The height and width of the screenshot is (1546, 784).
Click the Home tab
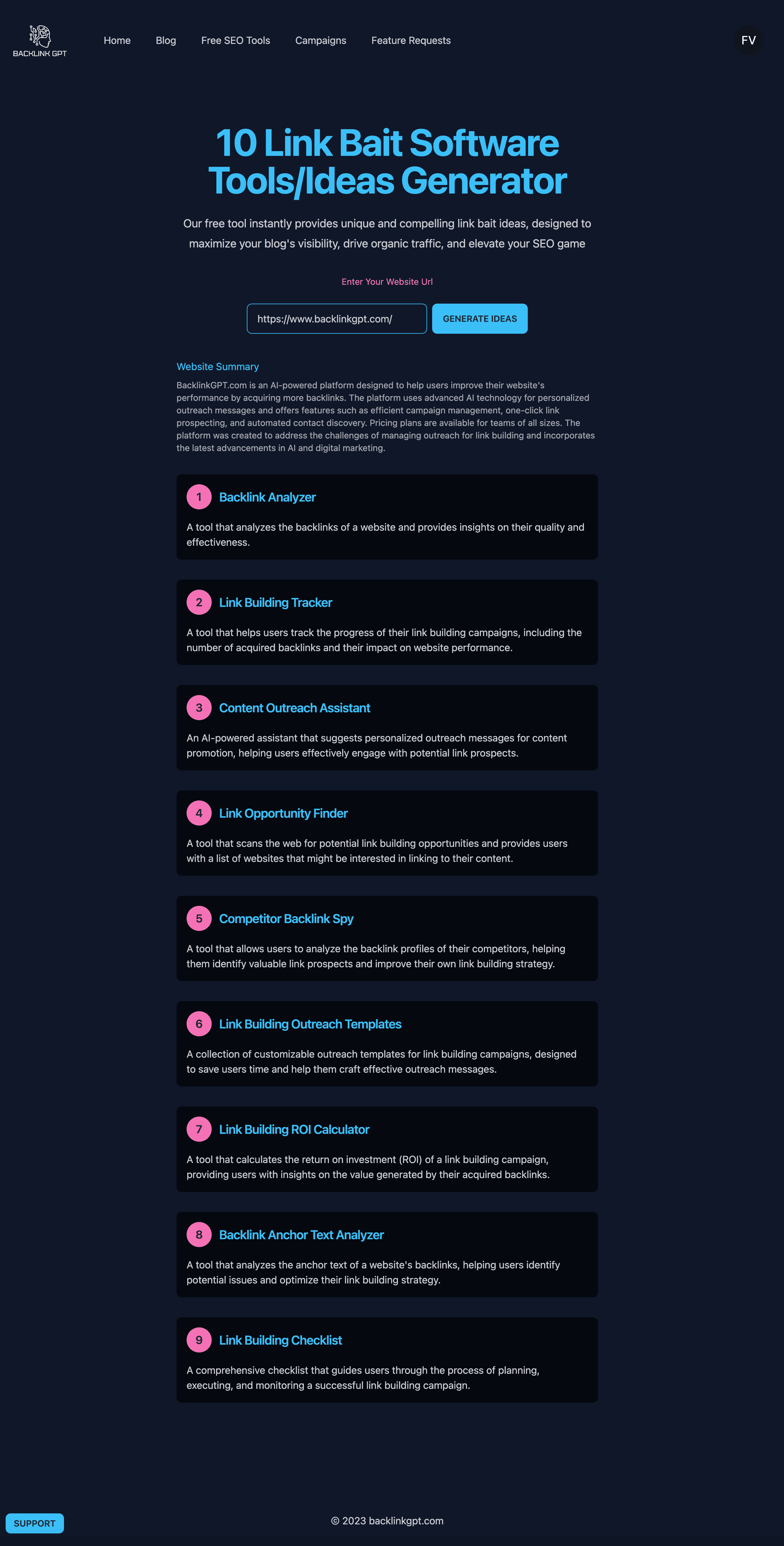(x=117, y=40)
